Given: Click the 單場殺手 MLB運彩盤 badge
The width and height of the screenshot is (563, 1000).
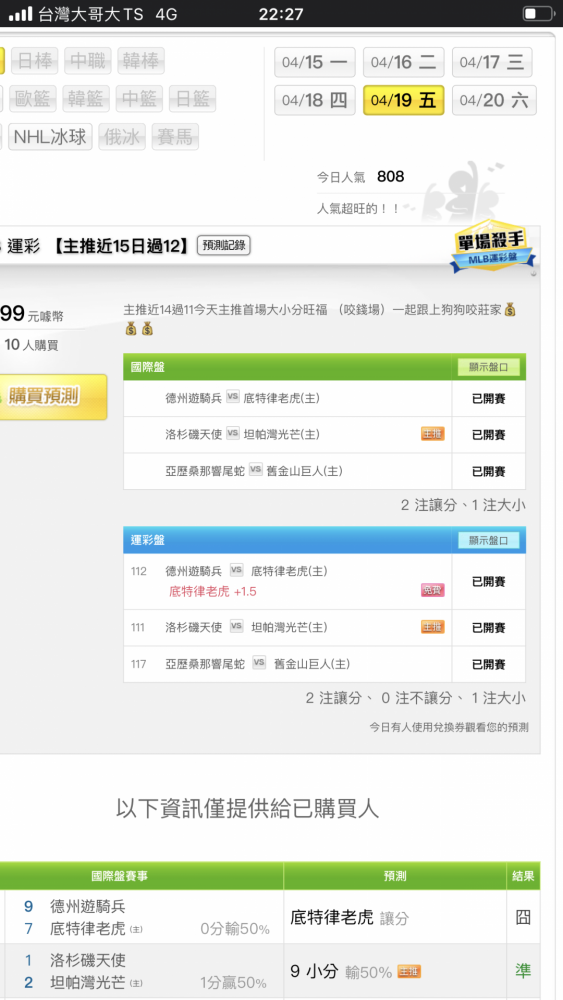Looking at the screenshot, I should pyautogui.click(x=493, y=247).
